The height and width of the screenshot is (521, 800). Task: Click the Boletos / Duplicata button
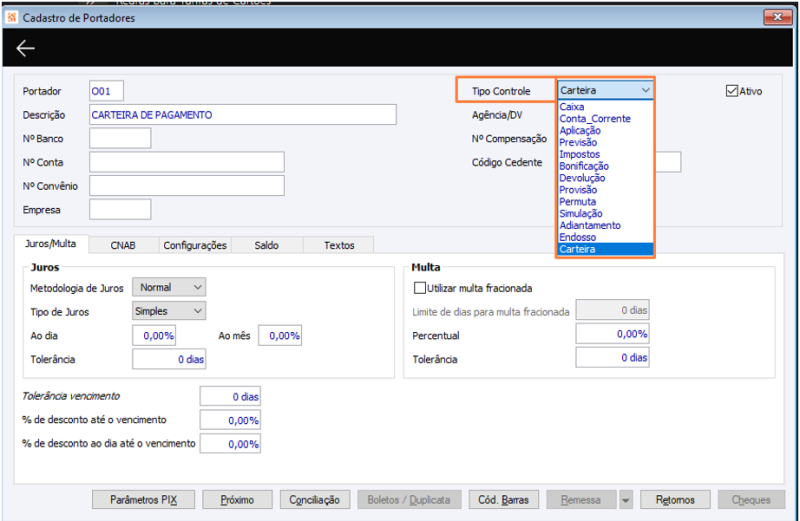point(409,500)
